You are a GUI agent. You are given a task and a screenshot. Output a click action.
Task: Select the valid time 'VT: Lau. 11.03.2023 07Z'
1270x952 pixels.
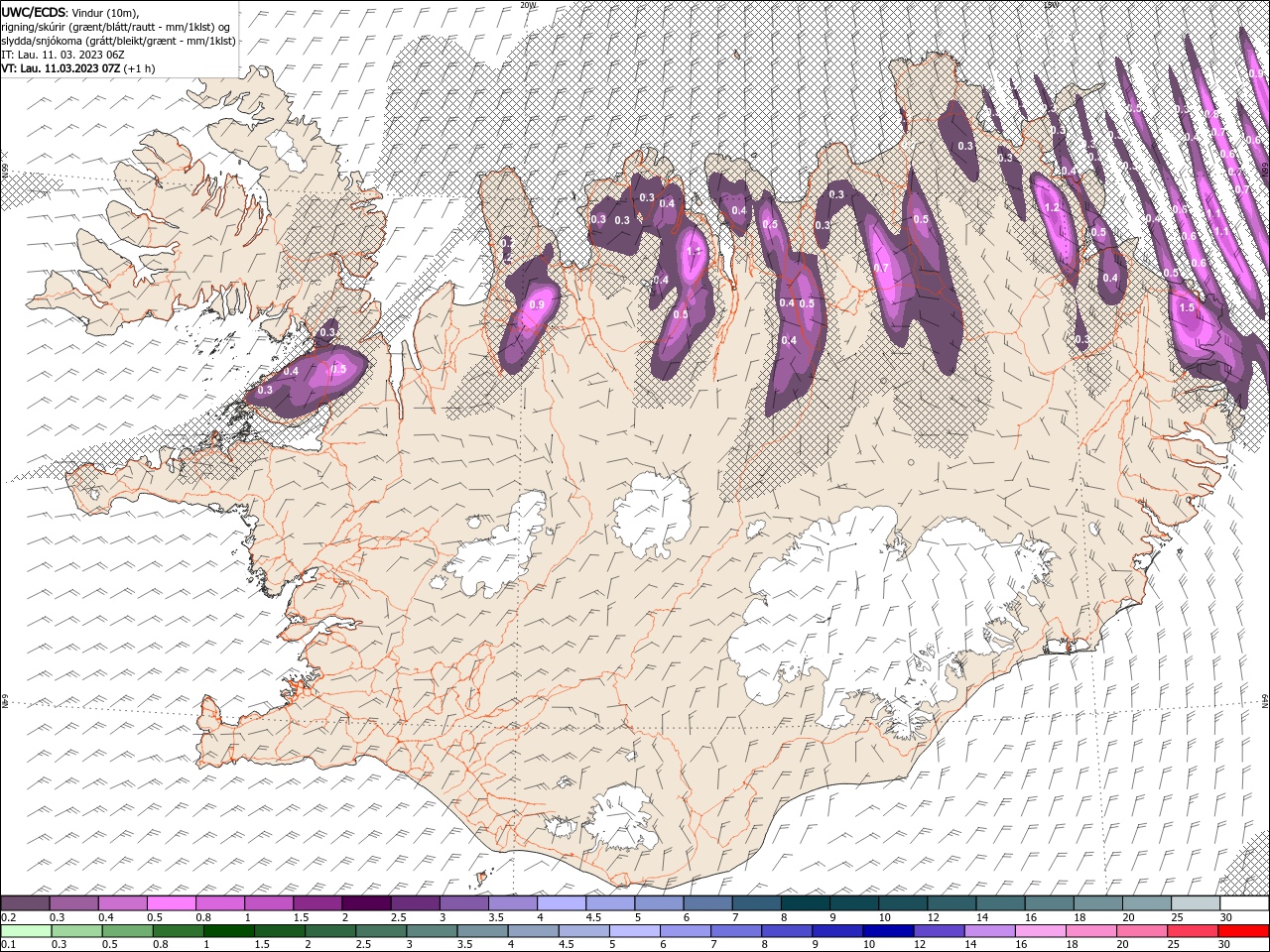point(61,68)
